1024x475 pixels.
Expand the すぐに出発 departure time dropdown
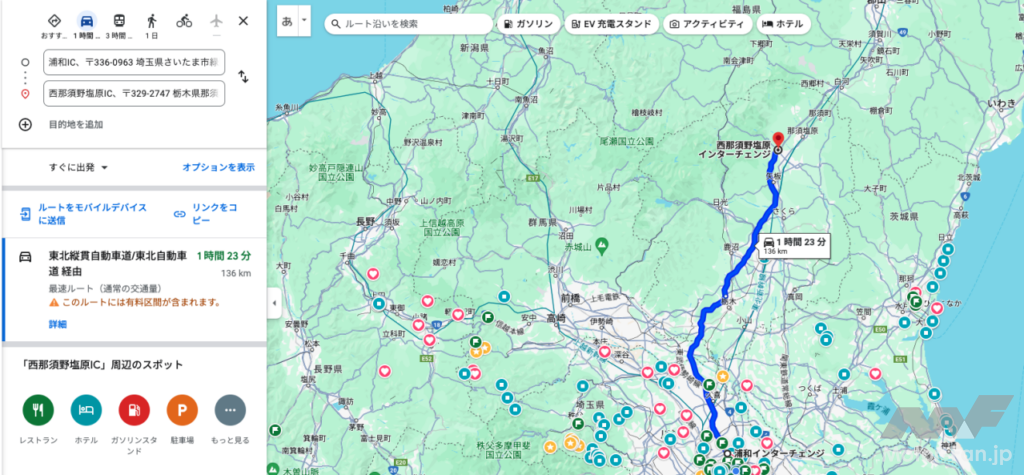[x=79, y=168]
